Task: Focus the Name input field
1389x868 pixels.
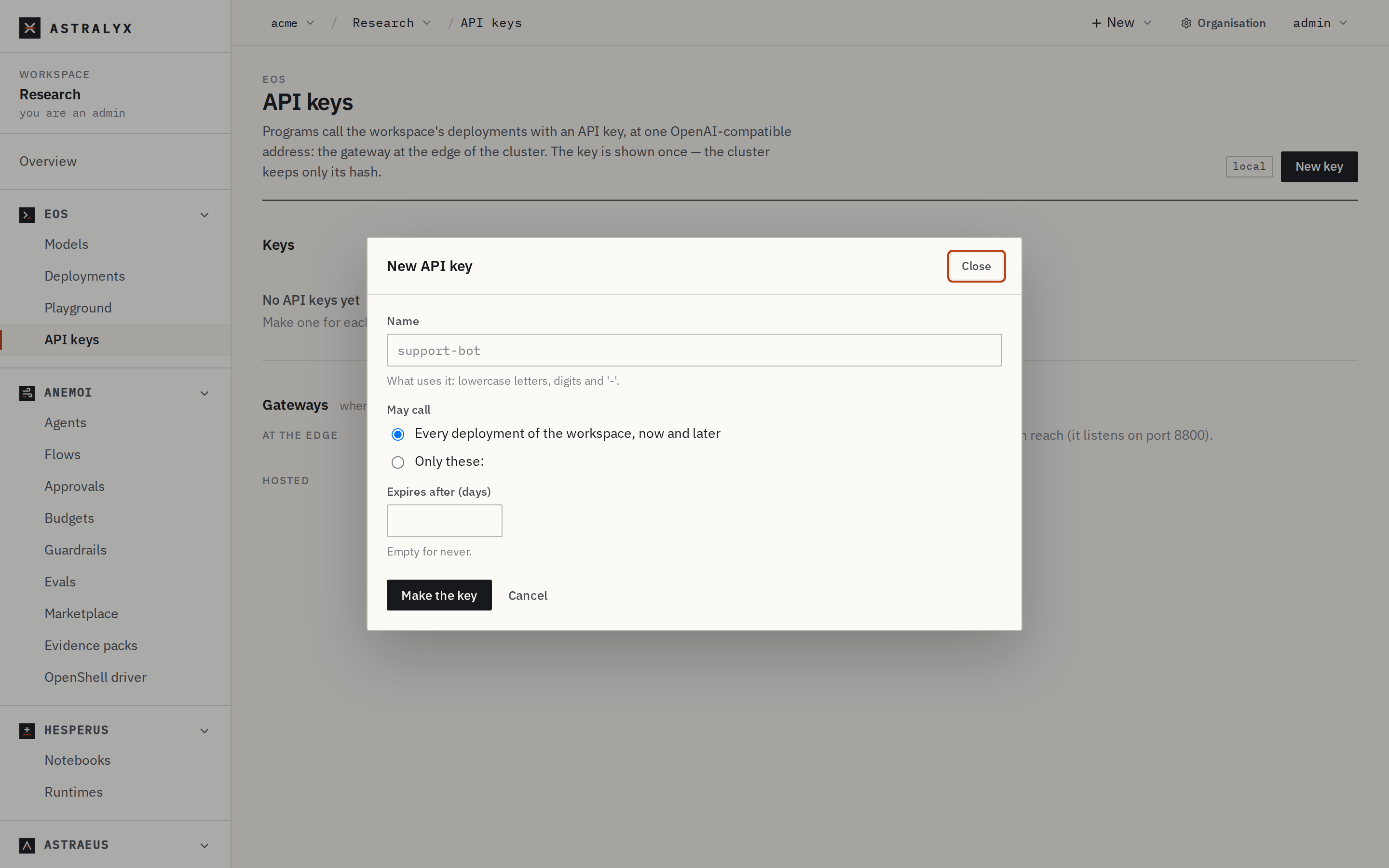Action: [694, 350]
